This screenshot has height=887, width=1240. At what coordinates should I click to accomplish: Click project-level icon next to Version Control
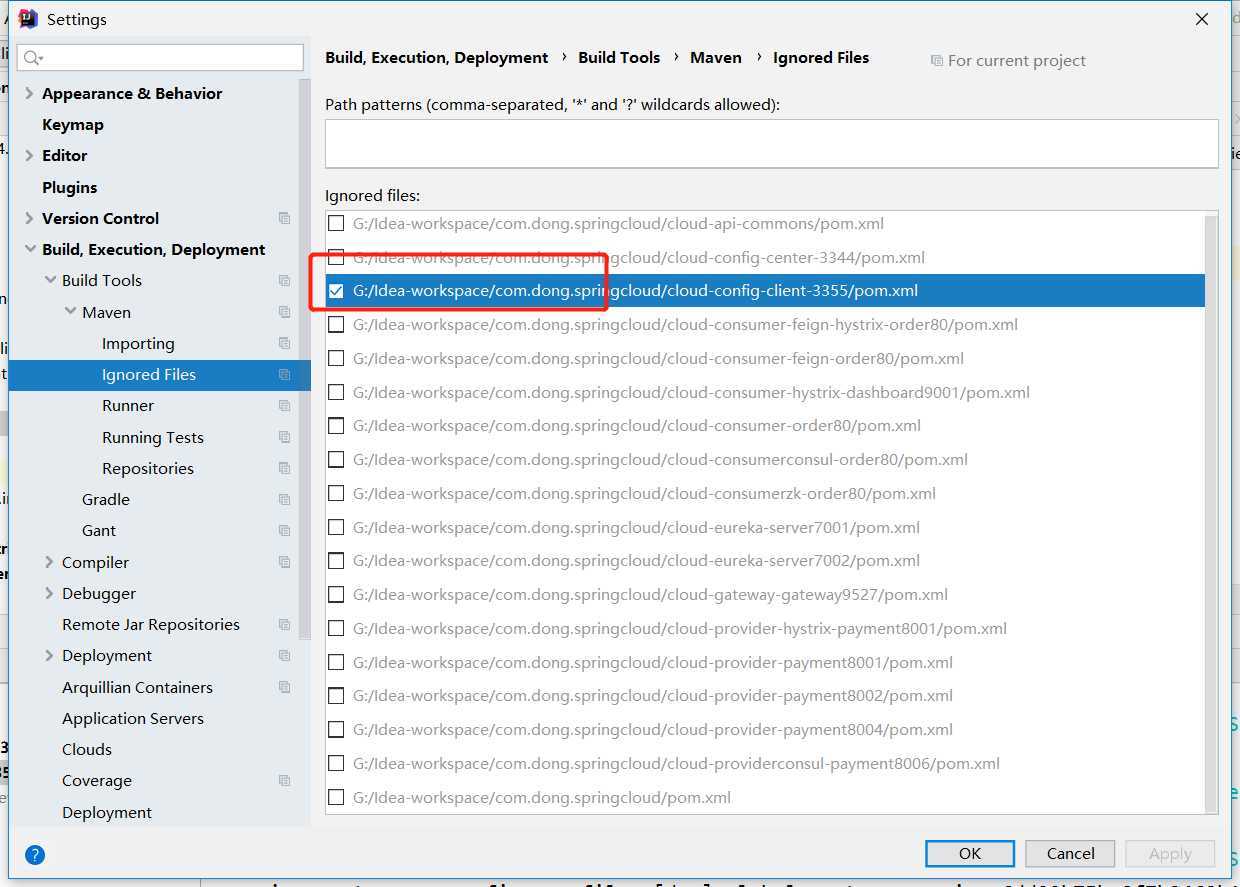click(x=285, y=218)
